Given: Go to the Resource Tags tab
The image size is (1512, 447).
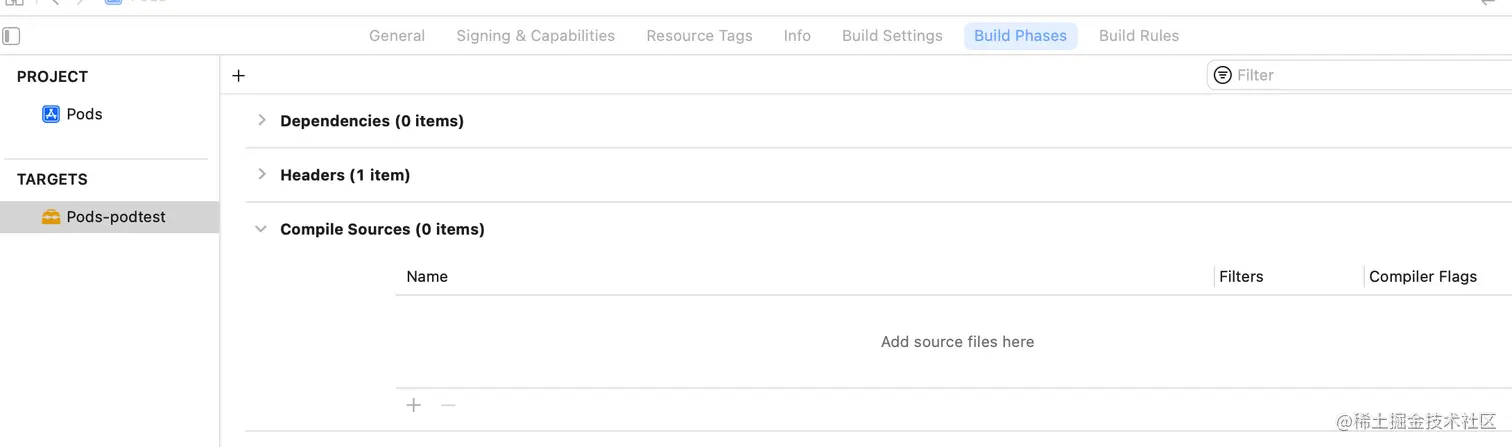Looking at the screenshot, I should [699, 36].
